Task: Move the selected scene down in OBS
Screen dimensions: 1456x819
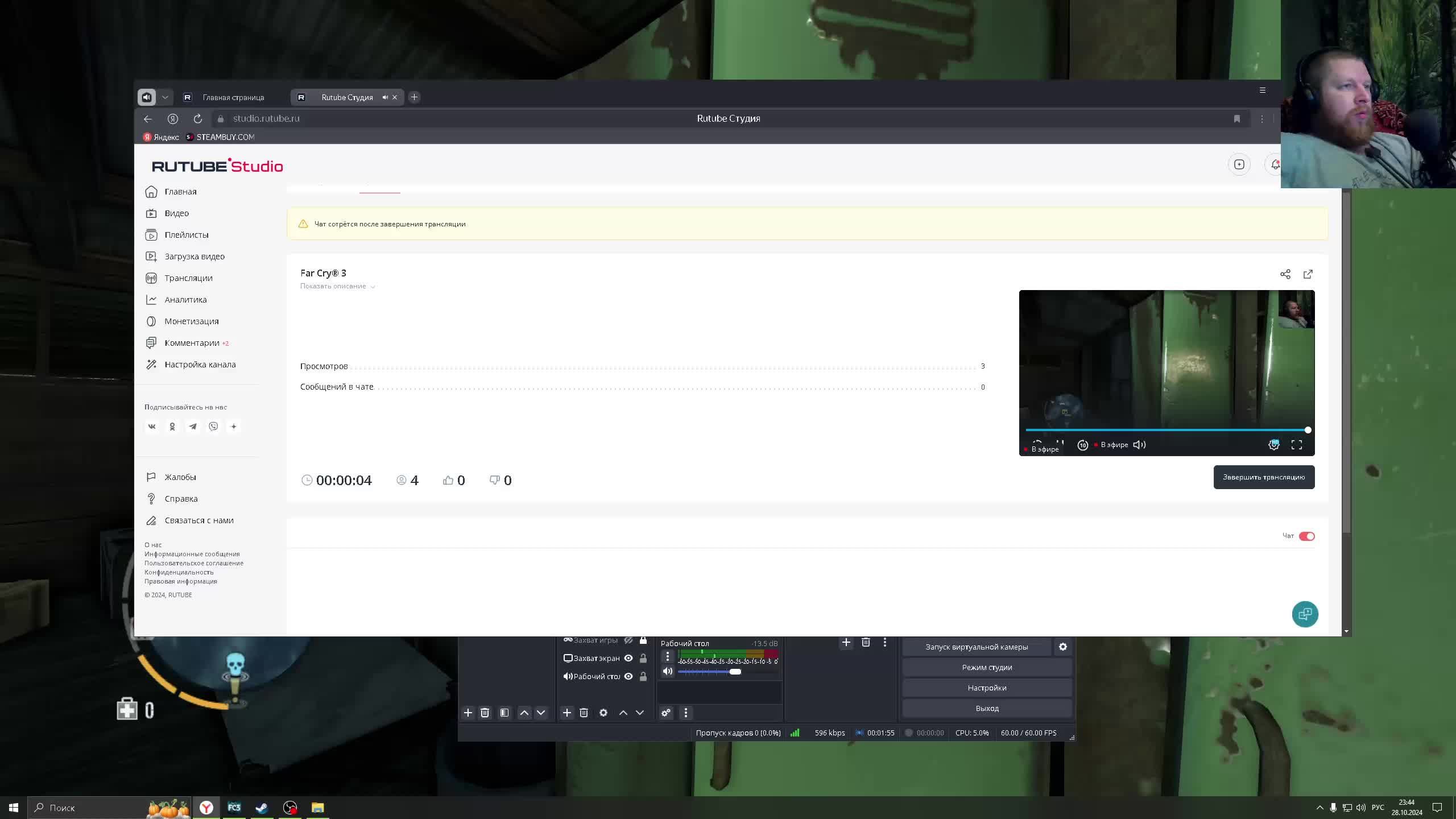Action: point(541,713)
